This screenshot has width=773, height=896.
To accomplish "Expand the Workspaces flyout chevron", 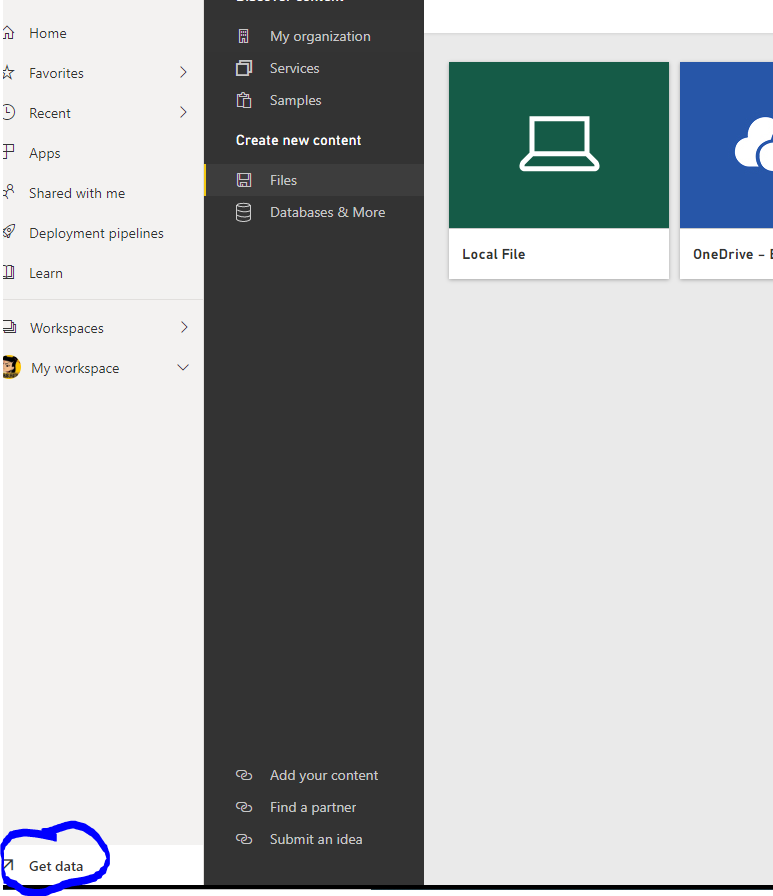I will (x=184, y=327).
